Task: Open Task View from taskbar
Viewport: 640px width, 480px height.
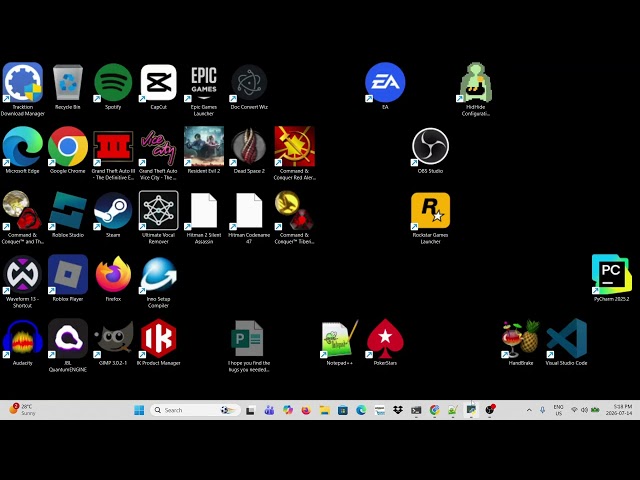Action: tap(250, 410)
